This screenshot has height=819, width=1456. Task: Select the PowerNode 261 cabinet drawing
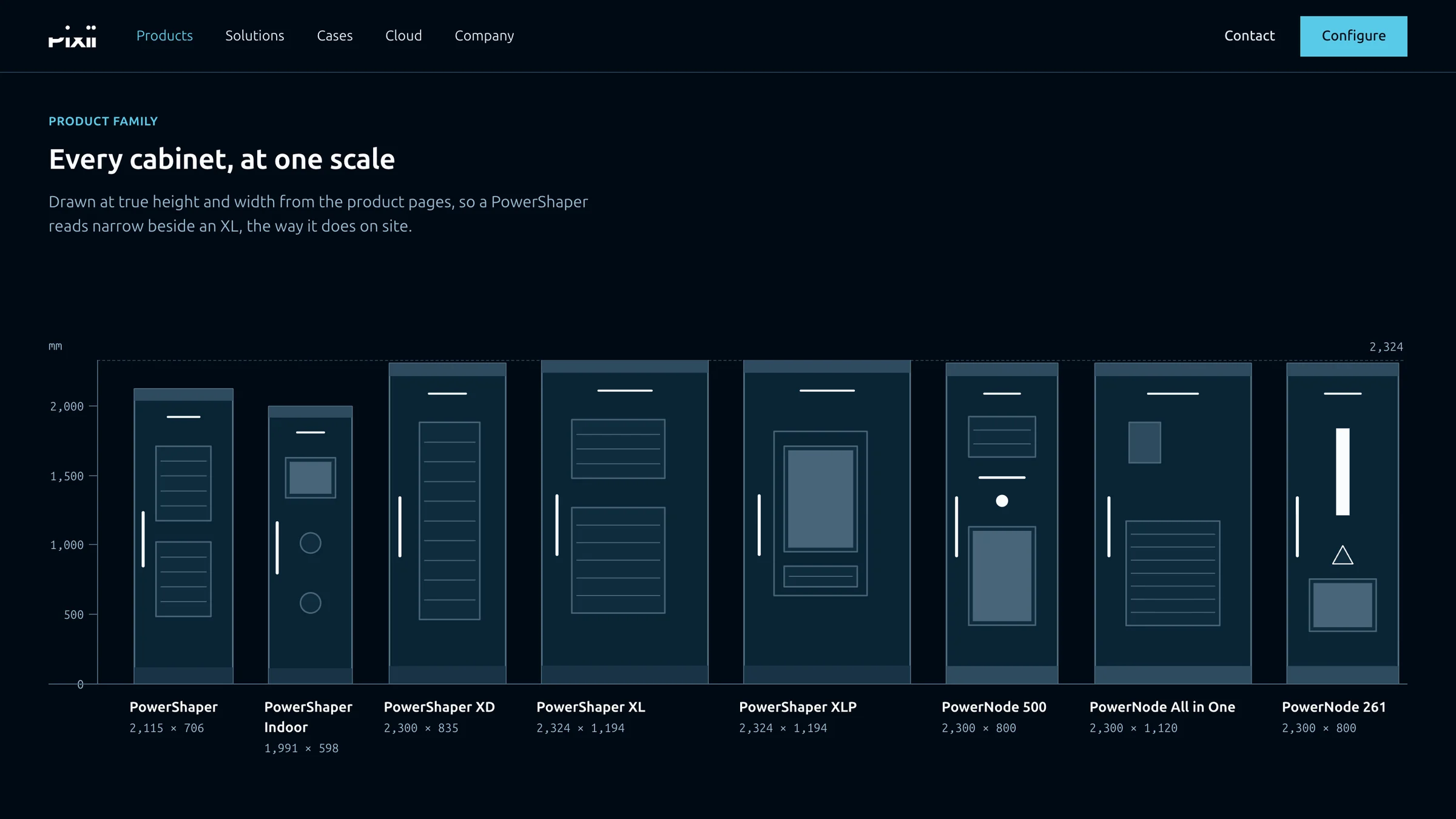pos(1343,523)
